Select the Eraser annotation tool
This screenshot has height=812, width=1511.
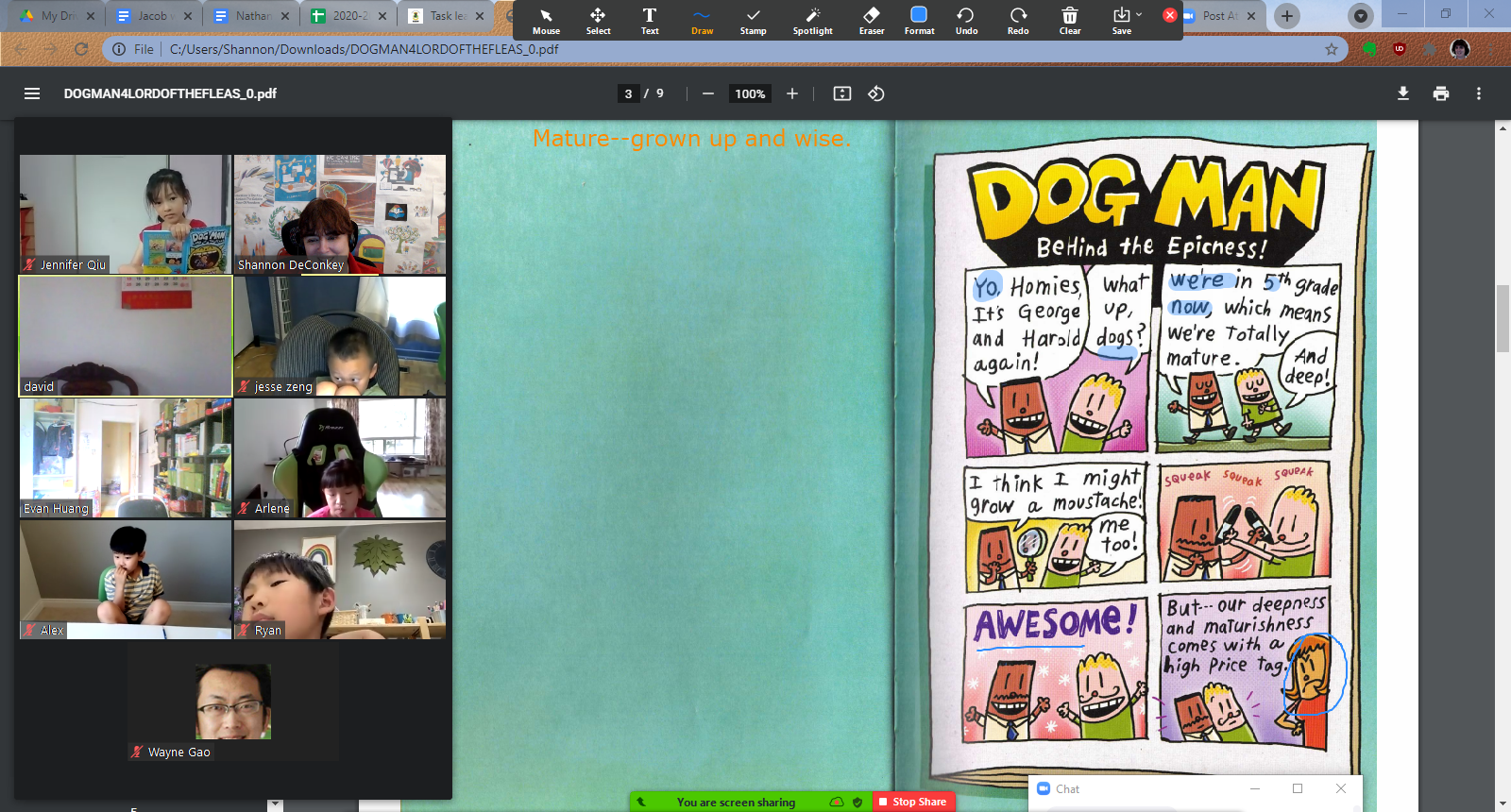[x=872, y=20]
